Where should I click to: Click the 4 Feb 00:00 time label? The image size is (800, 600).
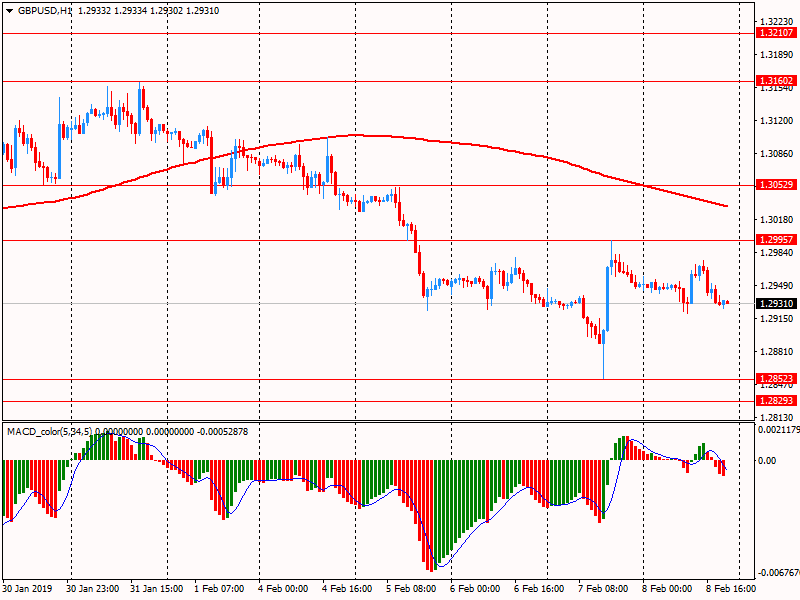(283, 588)
